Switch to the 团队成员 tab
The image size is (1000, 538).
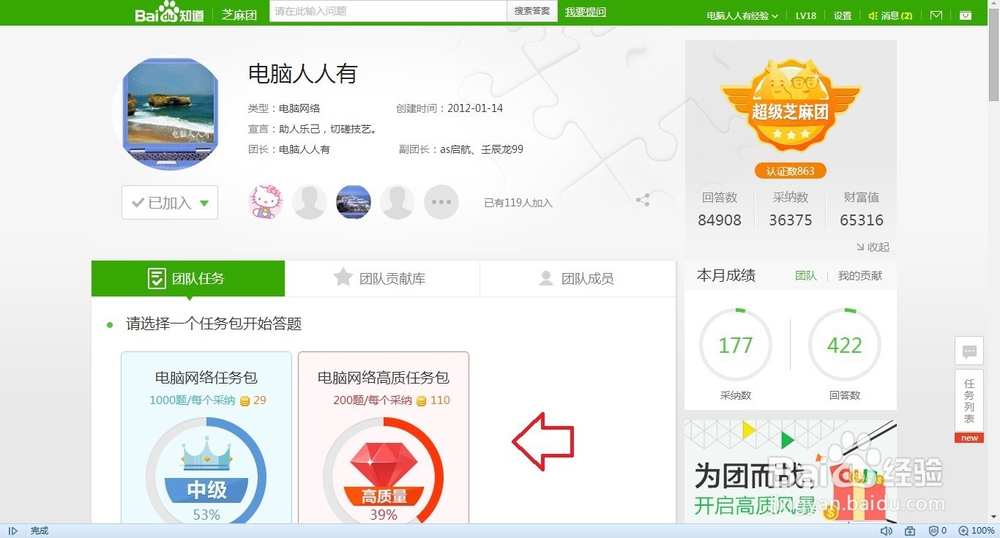577,279
